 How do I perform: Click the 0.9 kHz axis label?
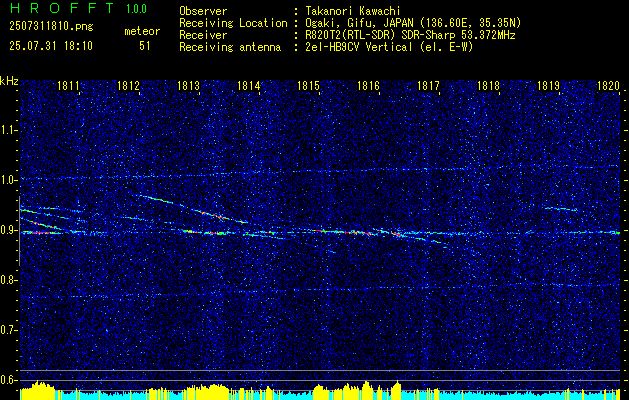[x=8, y=230]
